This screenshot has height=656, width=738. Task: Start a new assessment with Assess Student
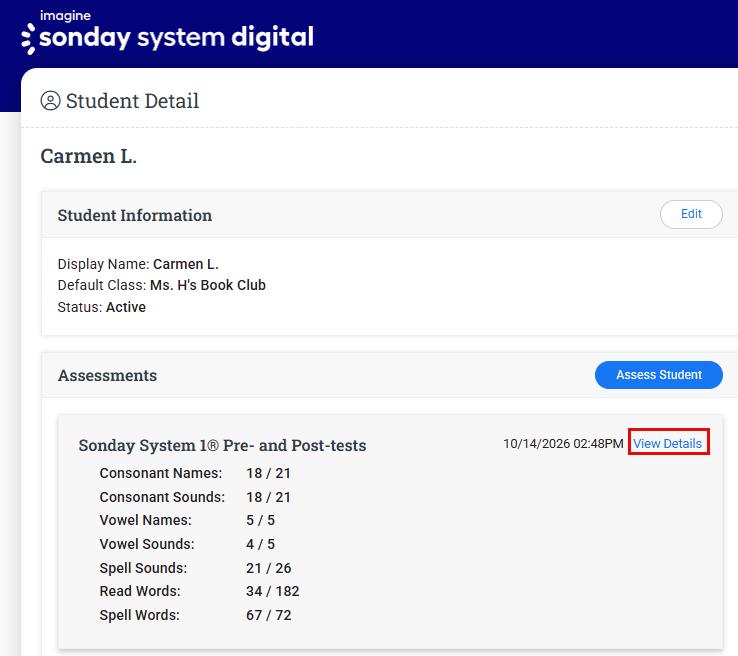(658, 375)
